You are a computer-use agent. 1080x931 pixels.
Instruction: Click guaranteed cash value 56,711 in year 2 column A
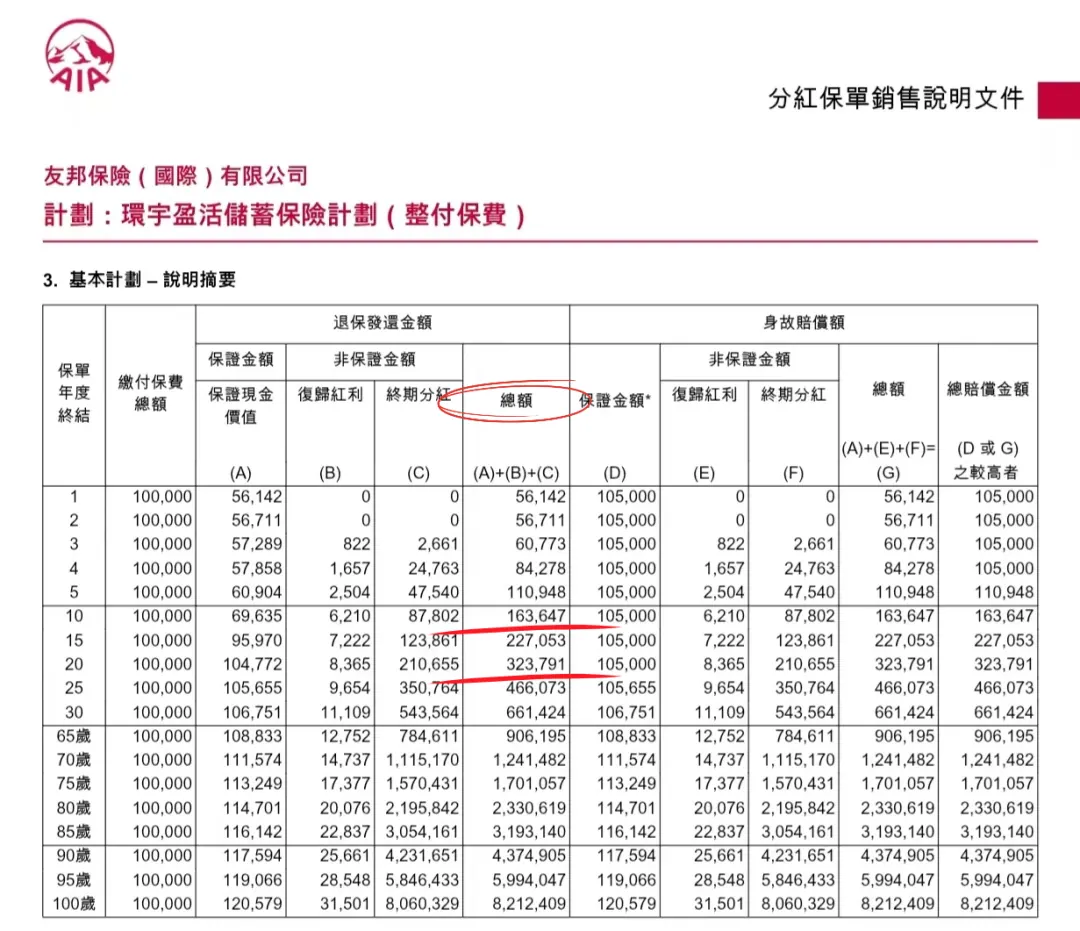(256, 521)
